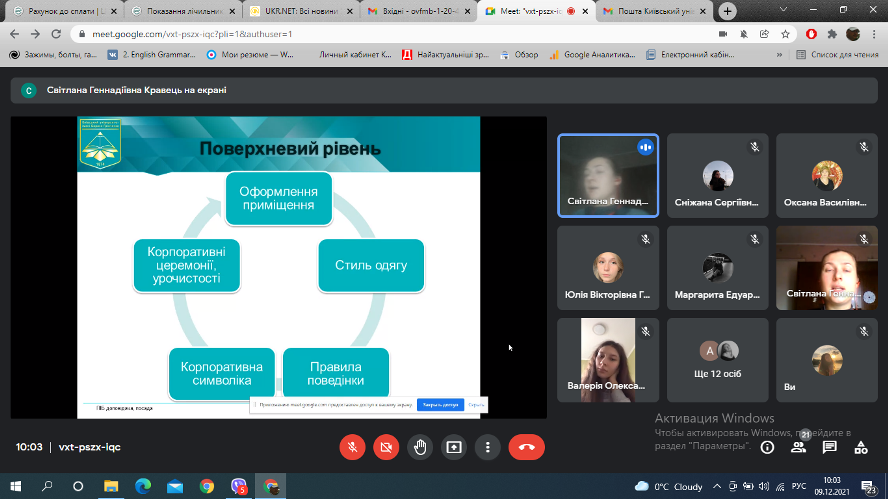Go forward in browser history

[x=35, y=34]
